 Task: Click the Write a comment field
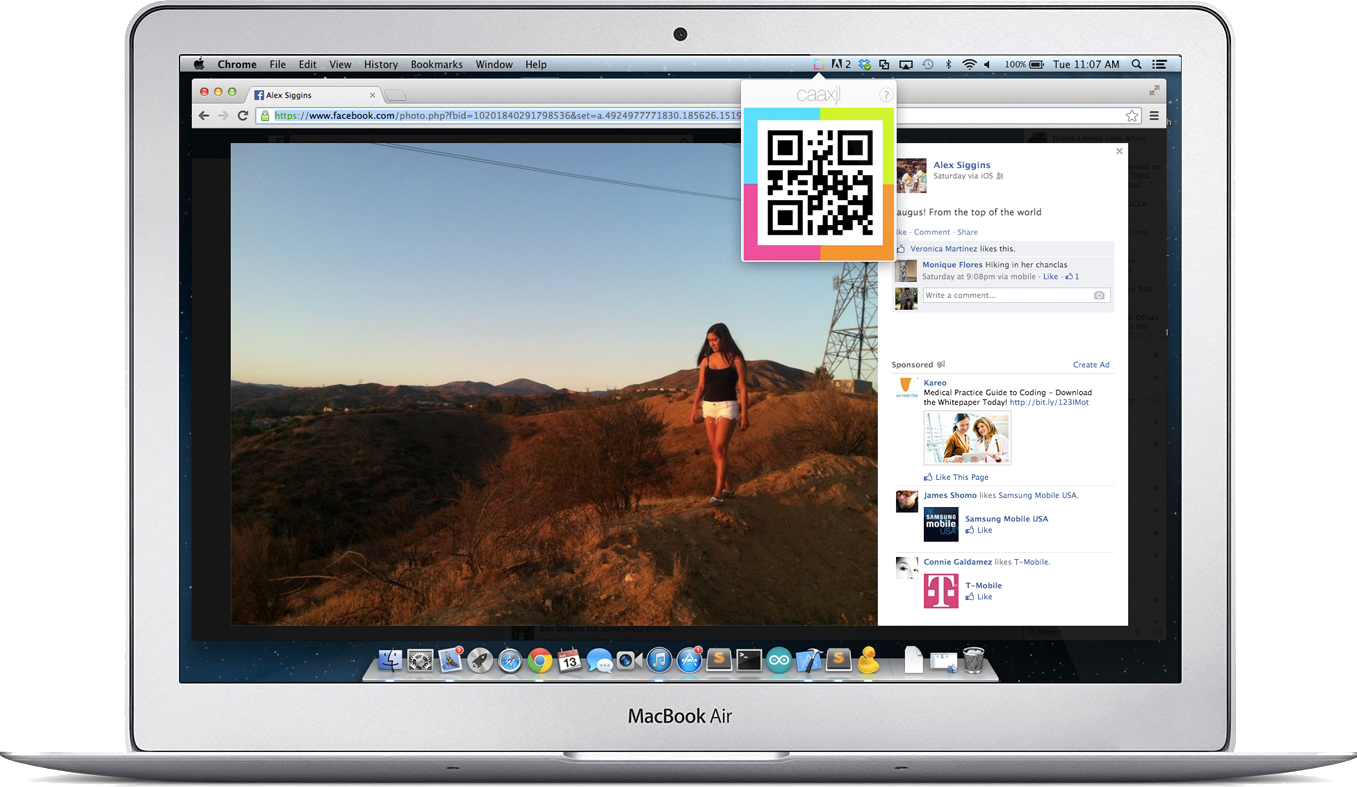[1005, 295]
